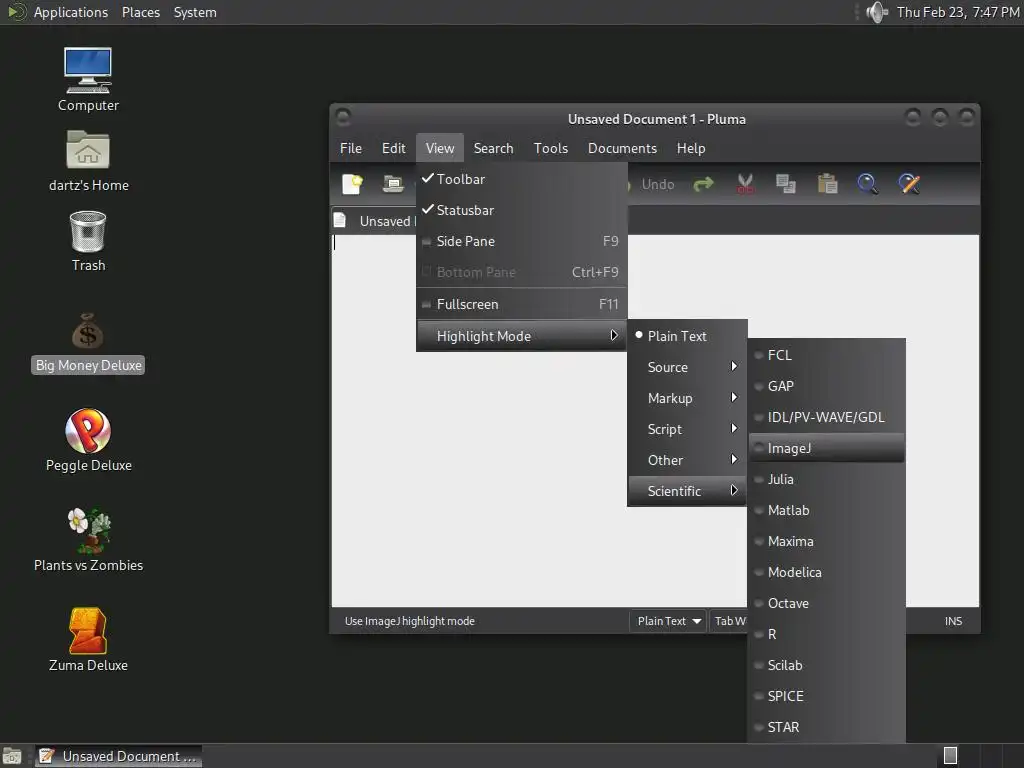Image resolution: width=1024 pixels, height=768 pixels.
Task: Select the Plain Text radio option
Action: [687, 336]
